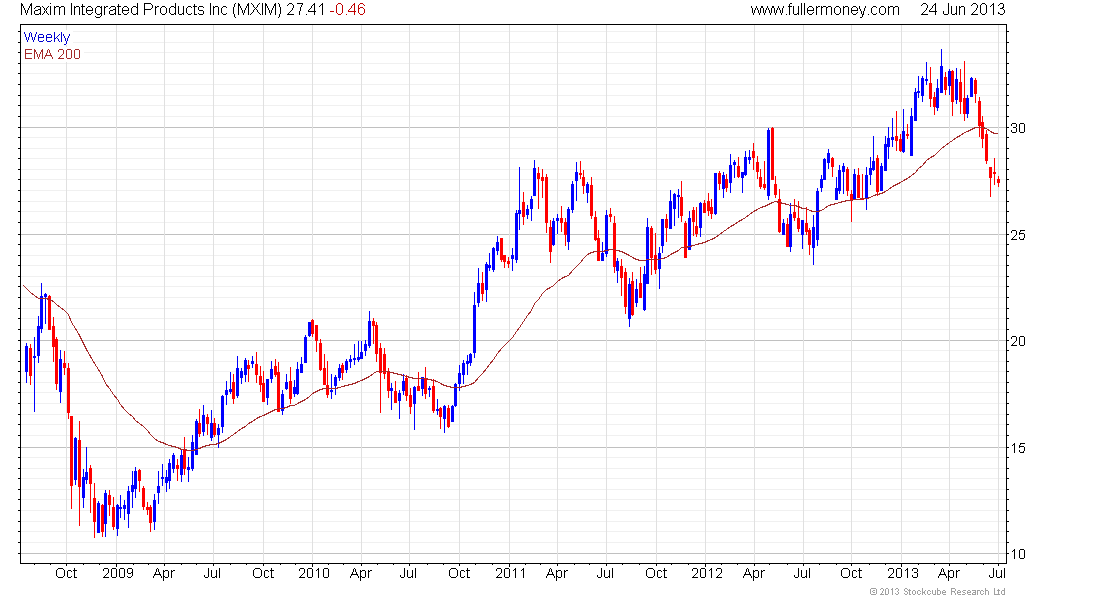Image resolution: width=1100 pixels, height=600 pixels.
Task: Click the final Jul label at axis end
Action: pos(997,573)
